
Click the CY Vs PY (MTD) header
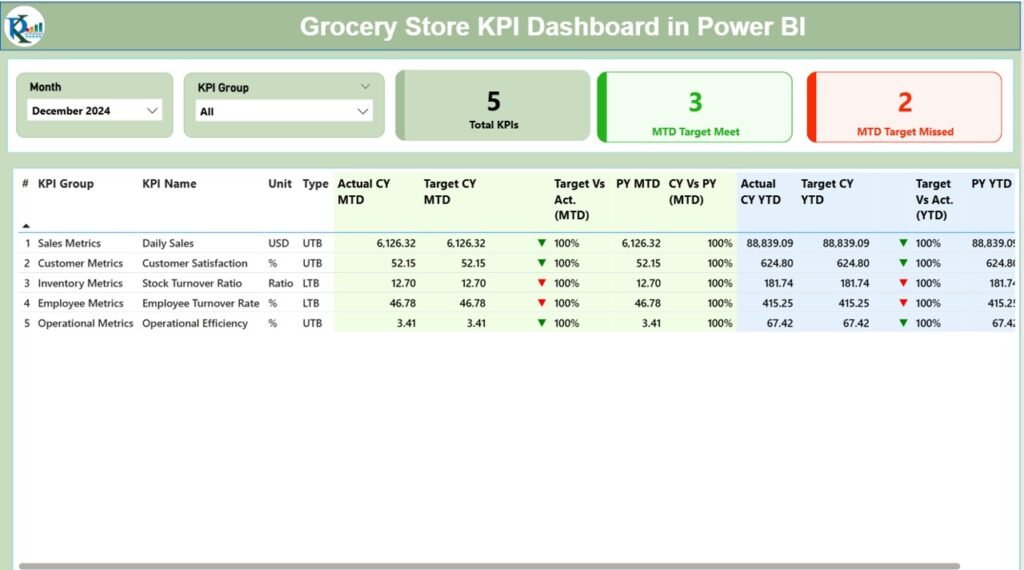click(x=692, y=192)
